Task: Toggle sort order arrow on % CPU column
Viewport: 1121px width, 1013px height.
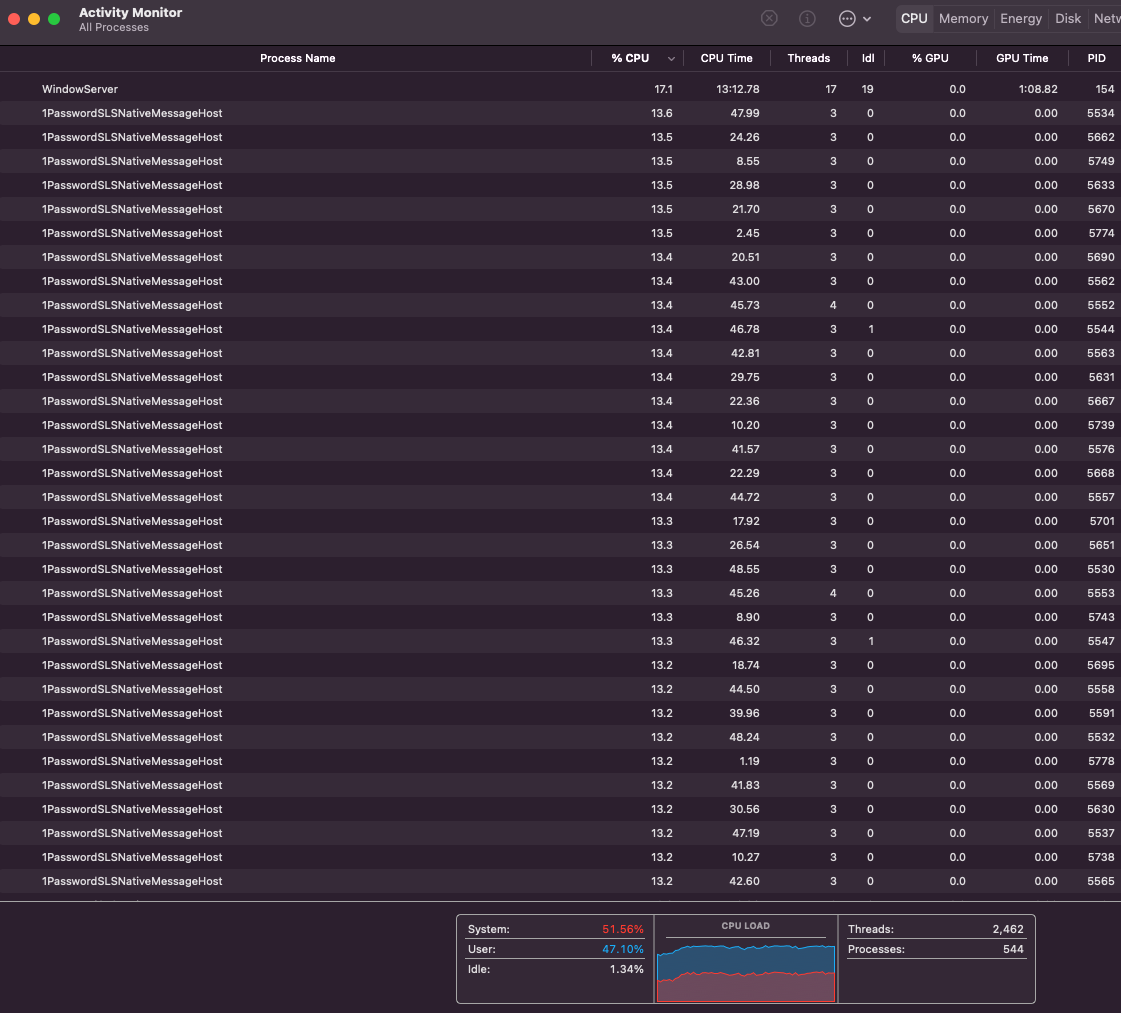Action: point(671,59)
